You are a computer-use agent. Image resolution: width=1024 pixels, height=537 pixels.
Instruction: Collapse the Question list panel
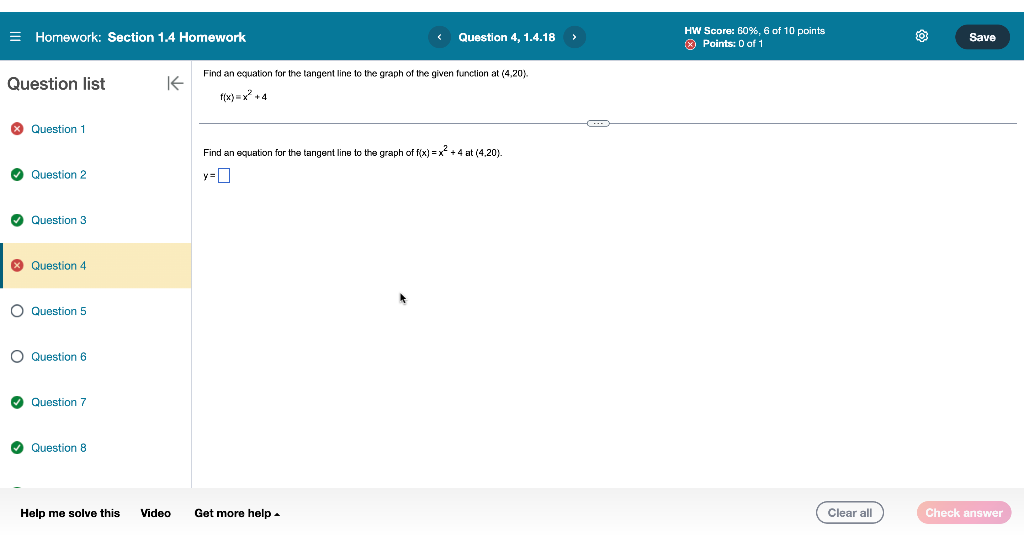point(175,83)
